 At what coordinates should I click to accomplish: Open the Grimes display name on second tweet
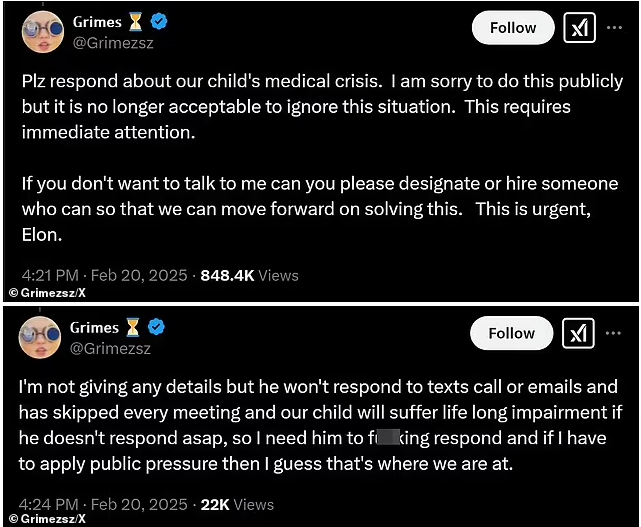[94, 327]
